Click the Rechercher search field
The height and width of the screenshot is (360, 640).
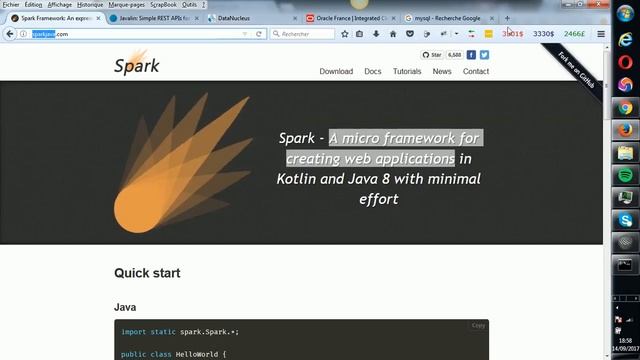(302, 34)
